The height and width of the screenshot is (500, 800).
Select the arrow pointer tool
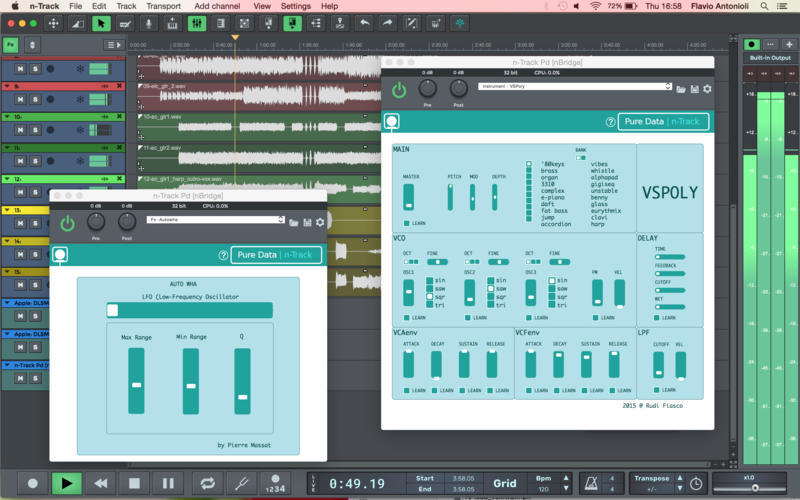click(x=101, y=23)
